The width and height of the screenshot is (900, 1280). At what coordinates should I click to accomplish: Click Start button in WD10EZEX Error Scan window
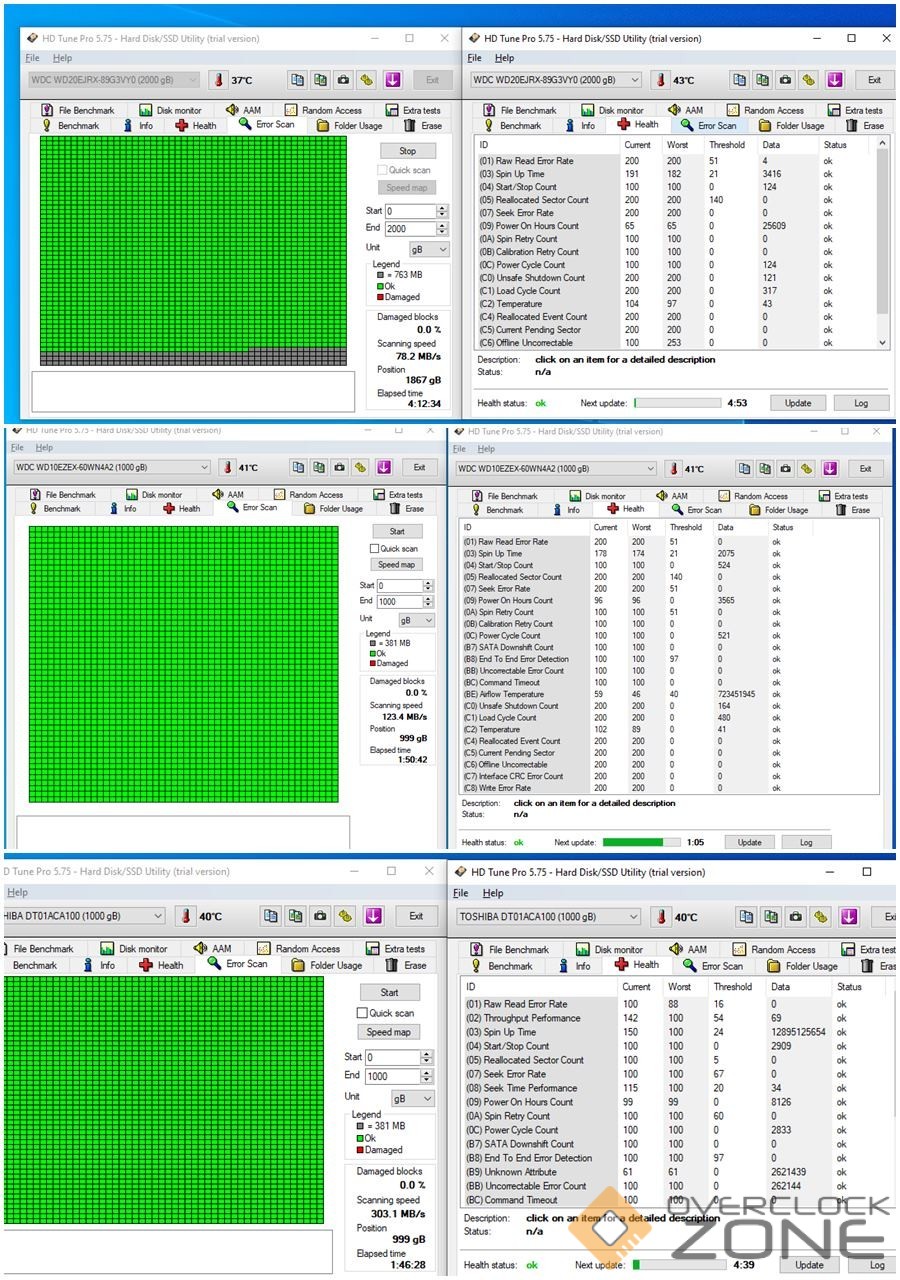point(397,531)
